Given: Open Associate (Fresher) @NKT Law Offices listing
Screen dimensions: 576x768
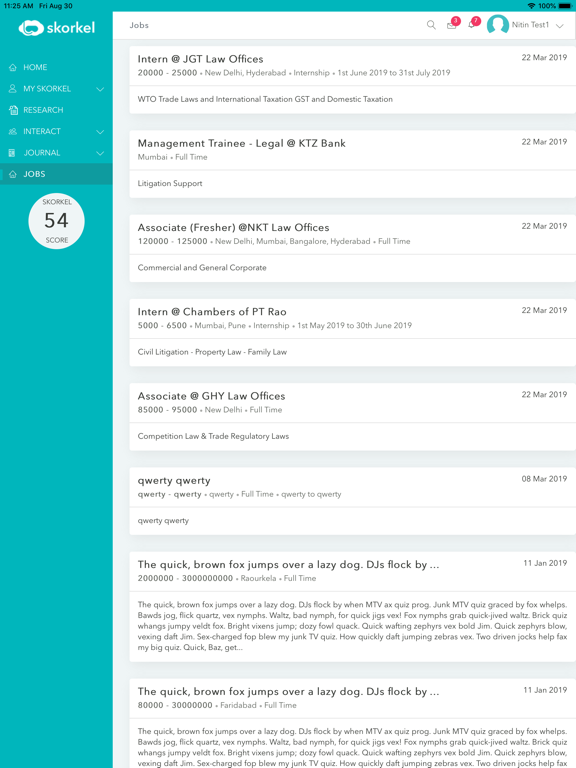Looking at the screenshot, I should [x=233, y=228].
